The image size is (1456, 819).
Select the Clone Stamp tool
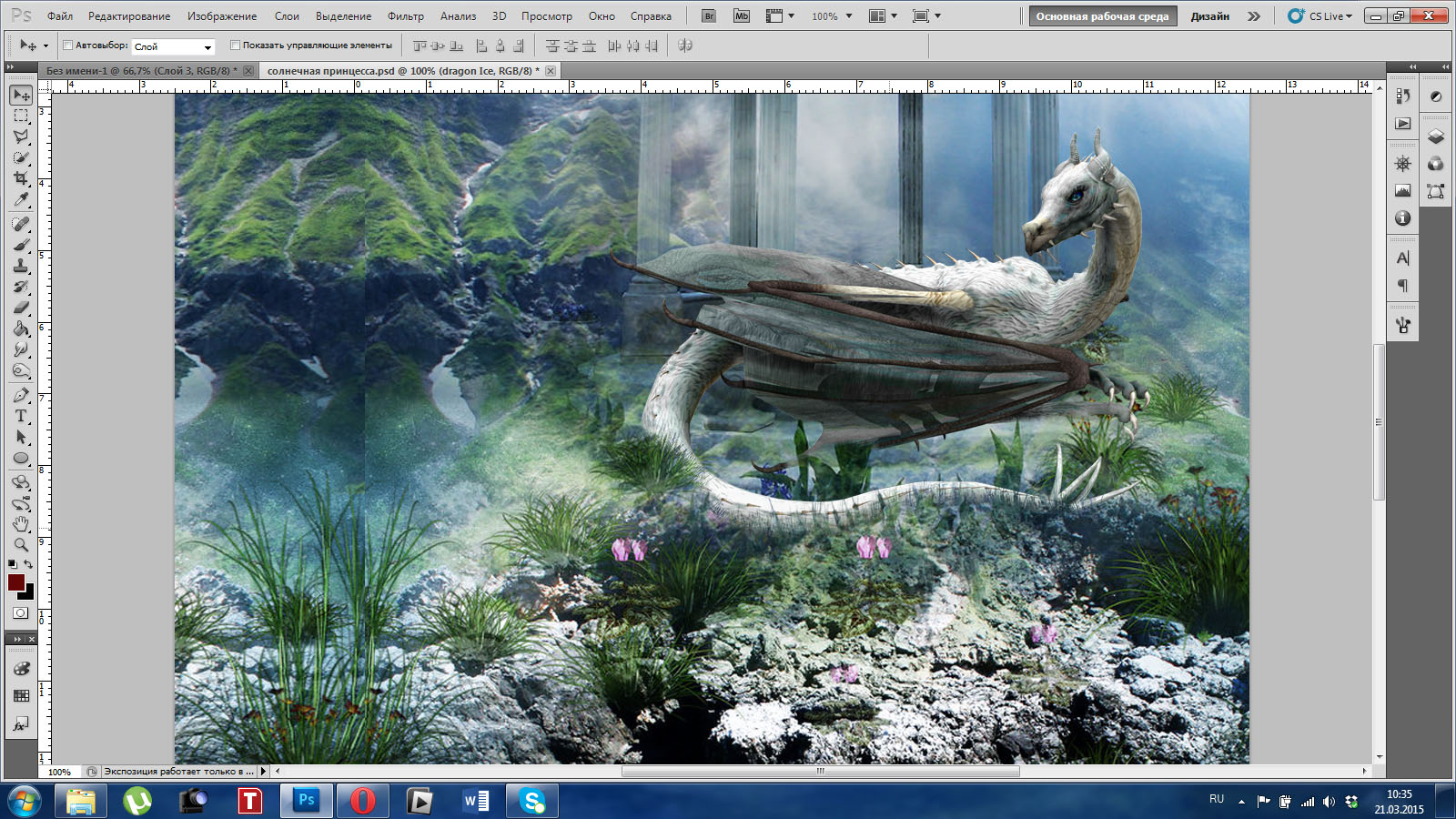click(x=21, y=266)
